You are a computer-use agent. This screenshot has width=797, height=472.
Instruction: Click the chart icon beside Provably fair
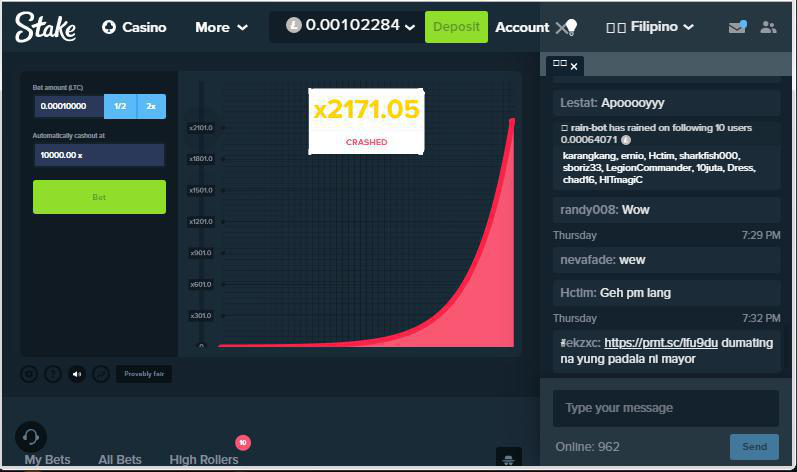[x=101, y=374]
